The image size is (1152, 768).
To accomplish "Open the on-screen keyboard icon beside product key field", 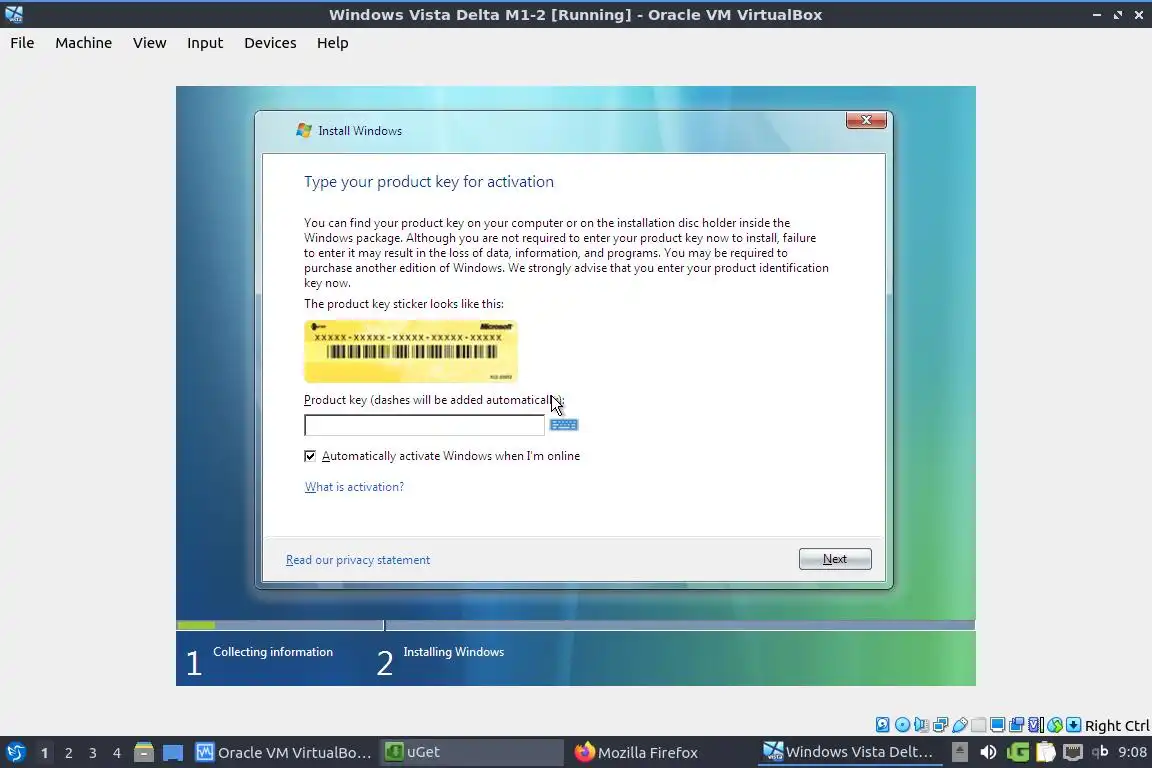I will [564, 425].
